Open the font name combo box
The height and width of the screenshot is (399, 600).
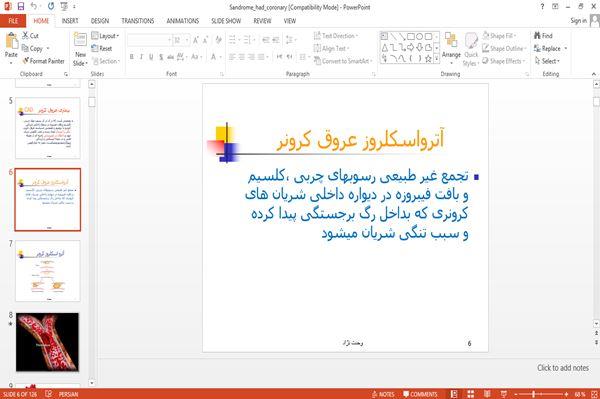click(149, 40)
